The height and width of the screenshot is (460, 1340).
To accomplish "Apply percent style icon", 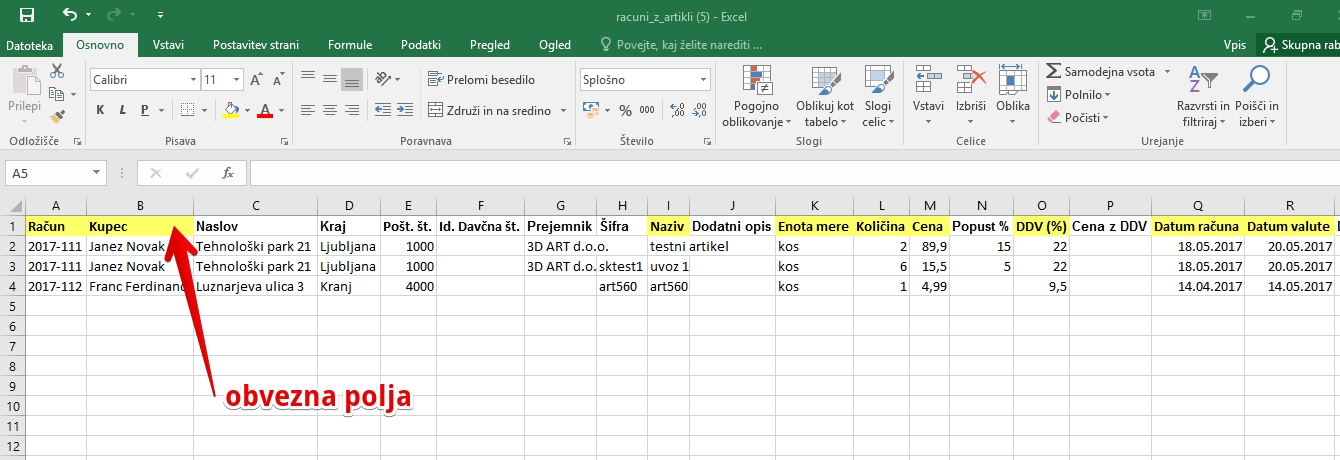I will (x=625, y=110).
